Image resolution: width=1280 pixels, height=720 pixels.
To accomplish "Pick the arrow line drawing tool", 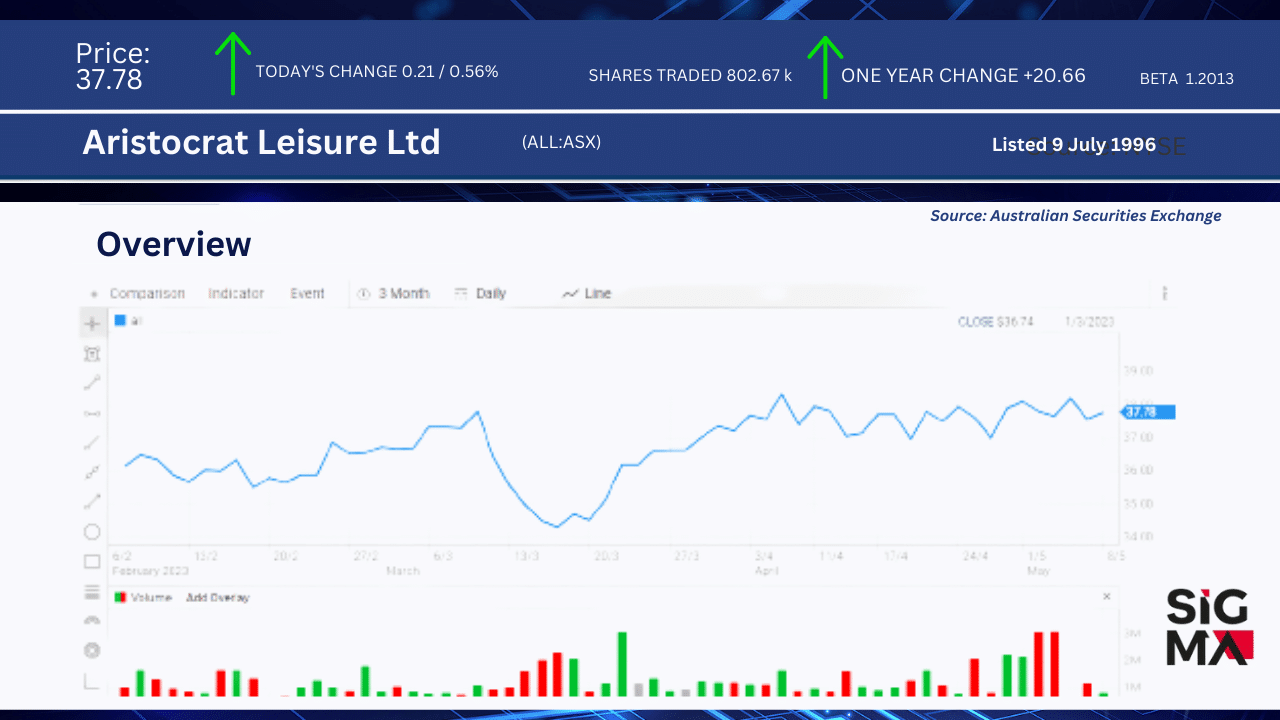I will click(92, 502).
